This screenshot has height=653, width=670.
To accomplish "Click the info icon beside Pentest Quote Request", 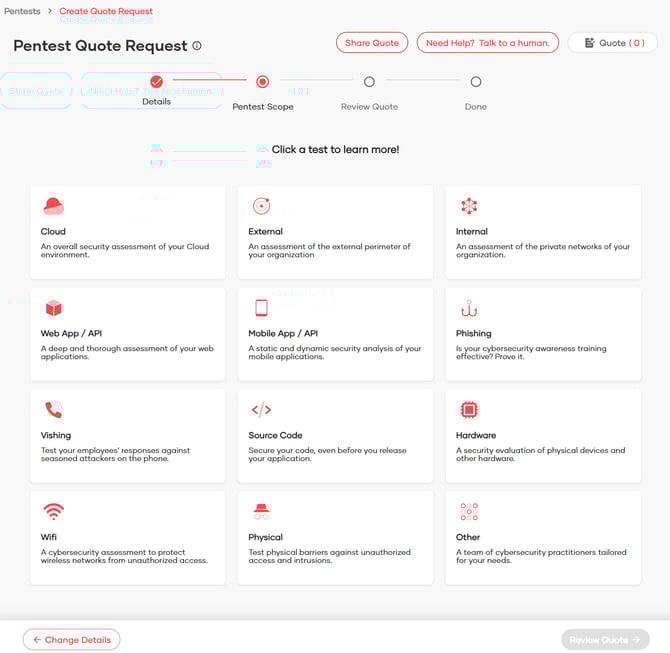I will pos(197,46).
